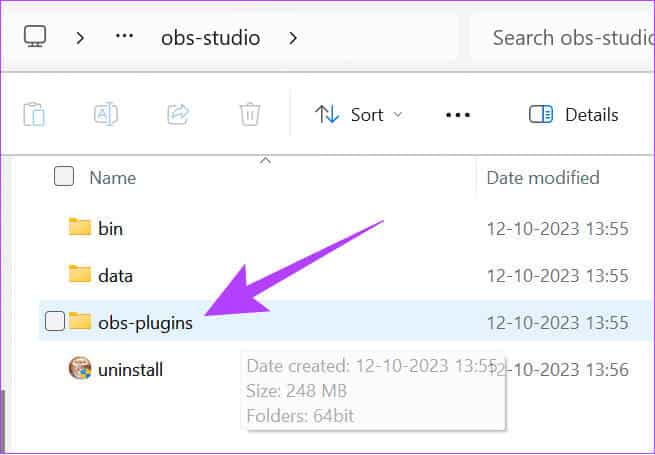
Task: Click the obs-plugins folder icon
Action: tap(80, 321)
